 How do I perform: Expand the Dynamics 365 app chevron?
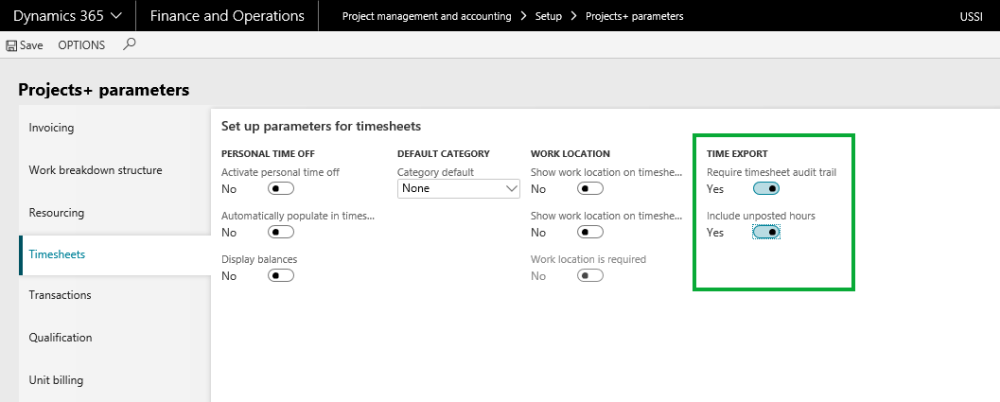(x=116, y=16)
